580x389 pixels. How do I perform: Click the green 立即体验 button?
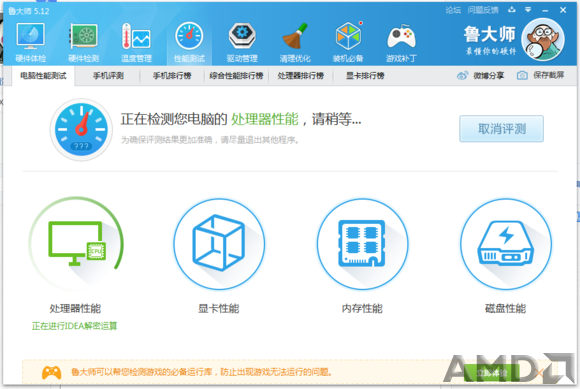click(492, 372)
